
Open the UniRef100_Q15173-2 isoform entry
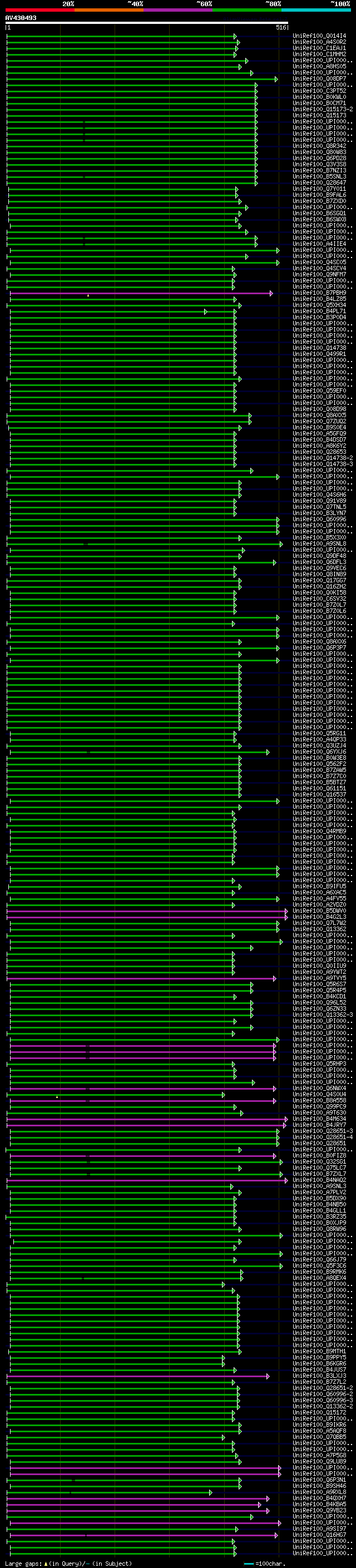(323, 109)
